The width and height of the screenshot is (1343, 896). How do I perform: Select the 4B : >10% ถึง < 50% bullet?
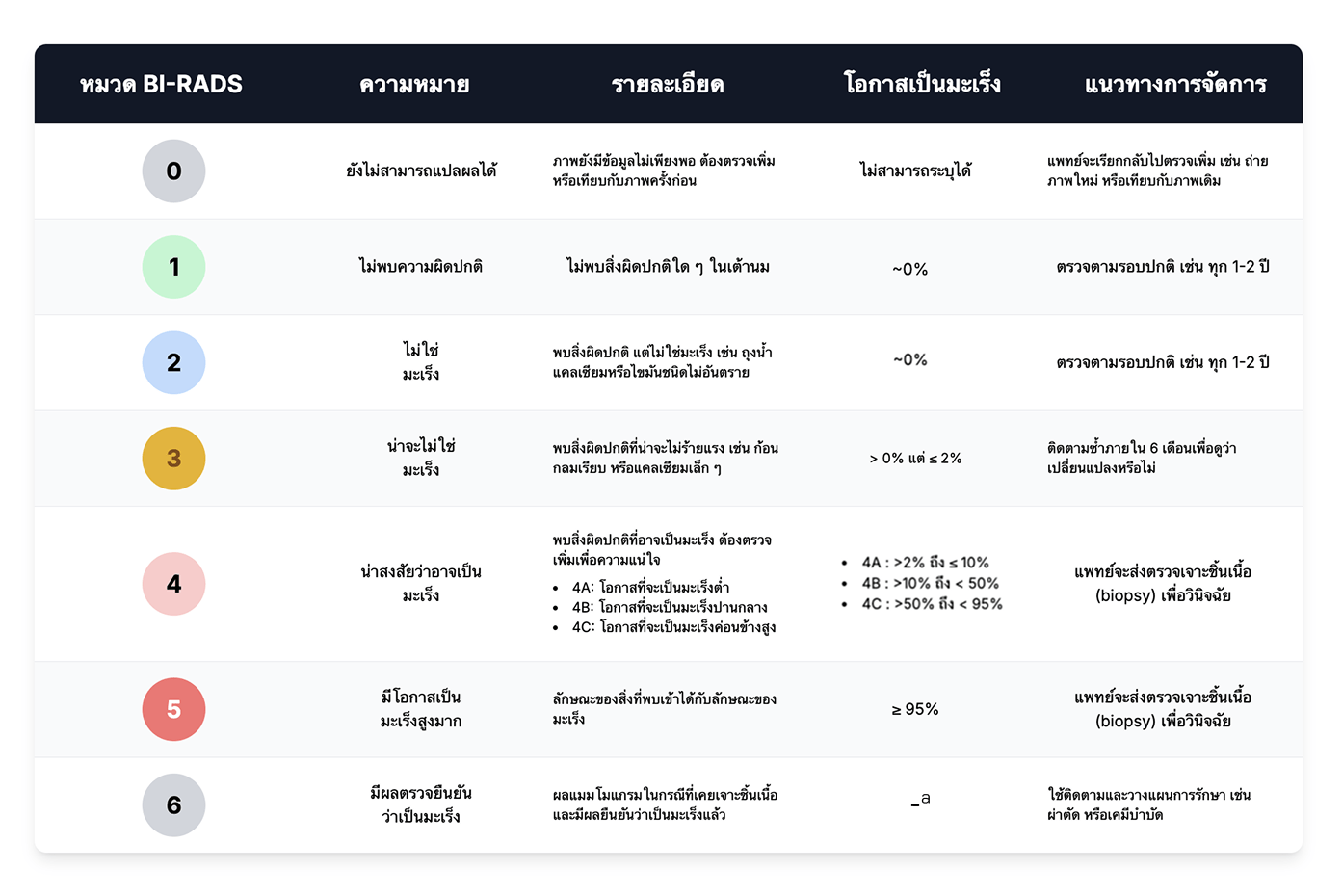pos(930,583)
